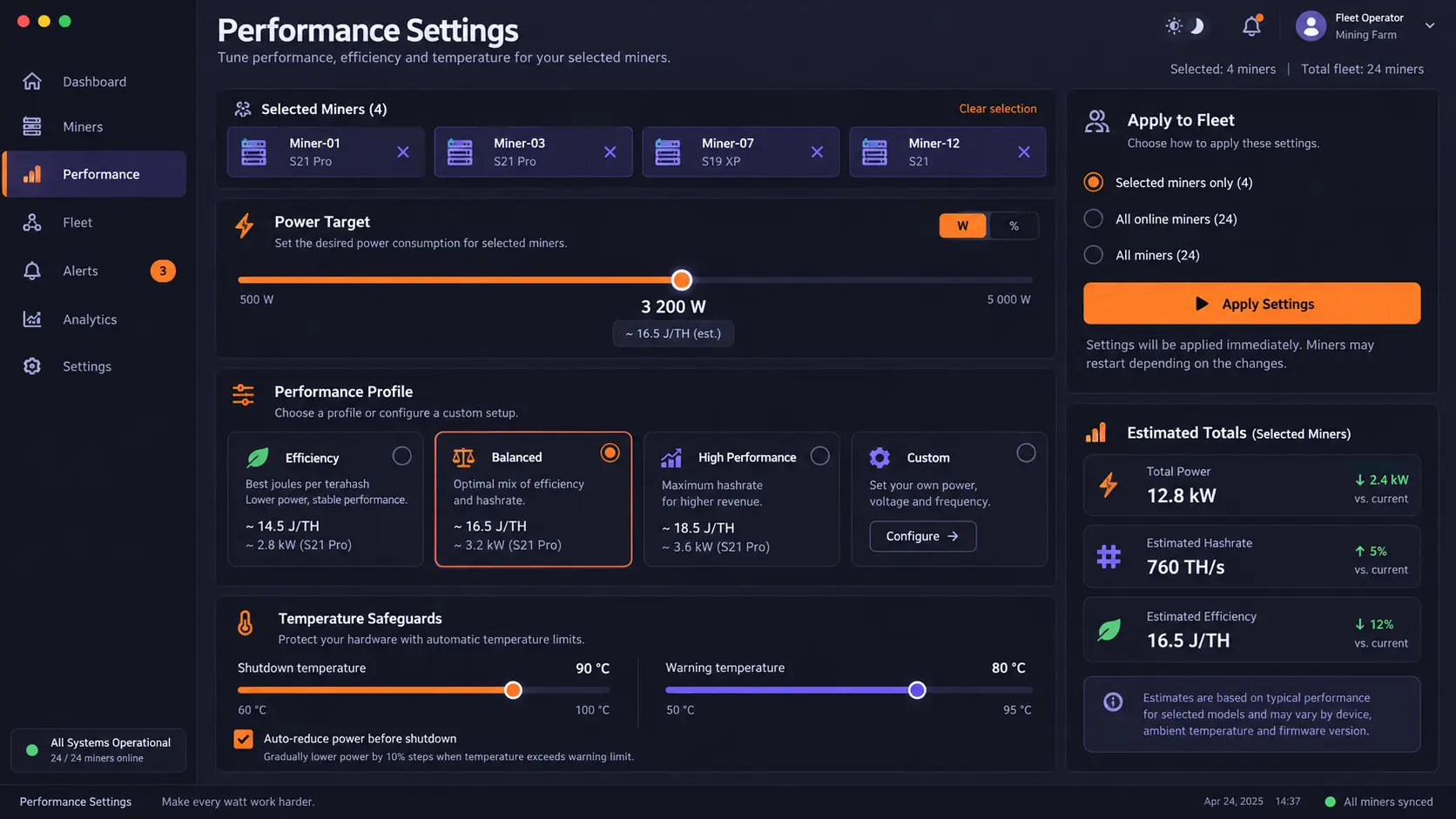Click the Performance Profile sliders icon

pyautogui.click(x=243, y=395)
